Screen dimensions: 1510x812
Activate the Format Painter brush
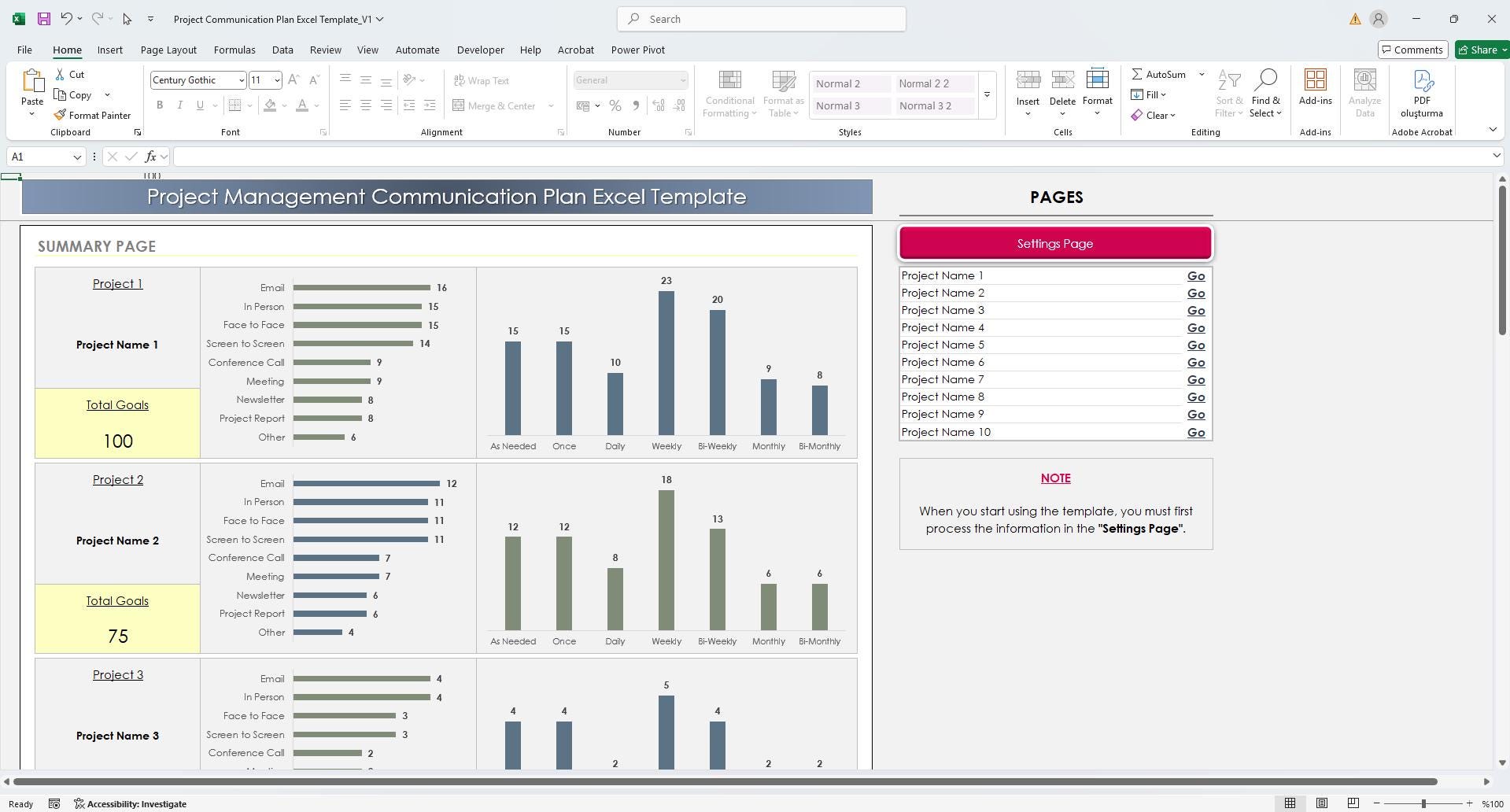click(x=60, y=115)
